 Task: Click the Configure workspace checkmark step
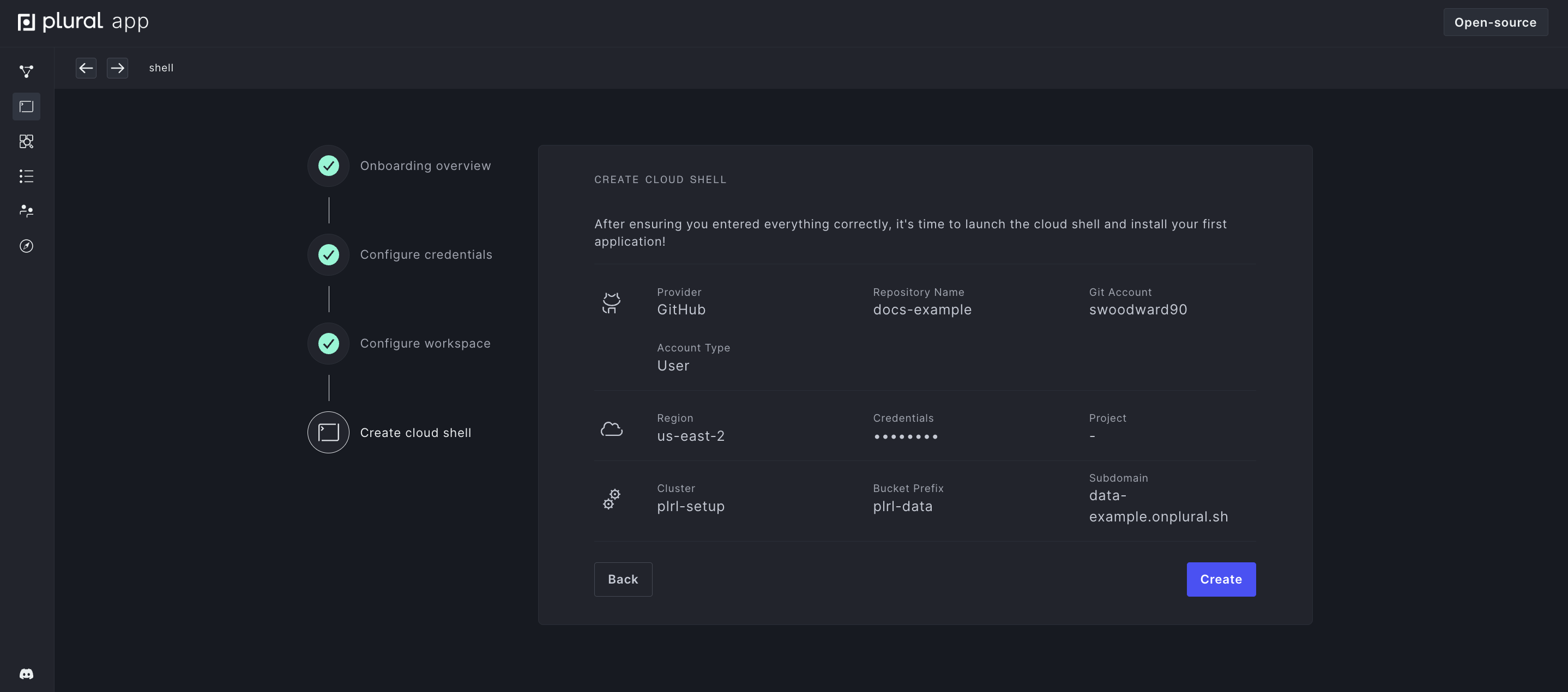328,344
